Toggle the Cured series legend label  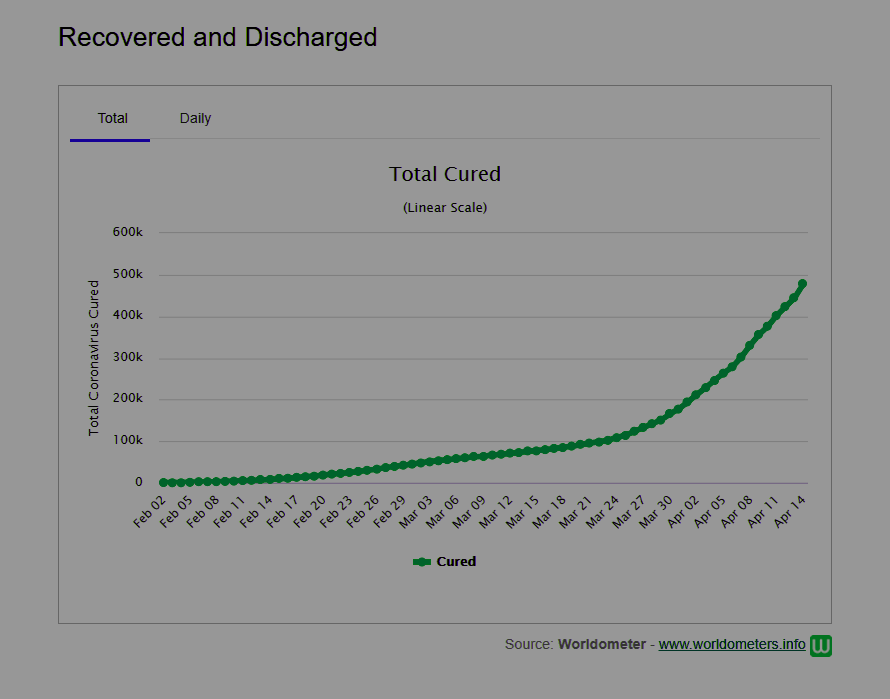(x=456, y=562)
